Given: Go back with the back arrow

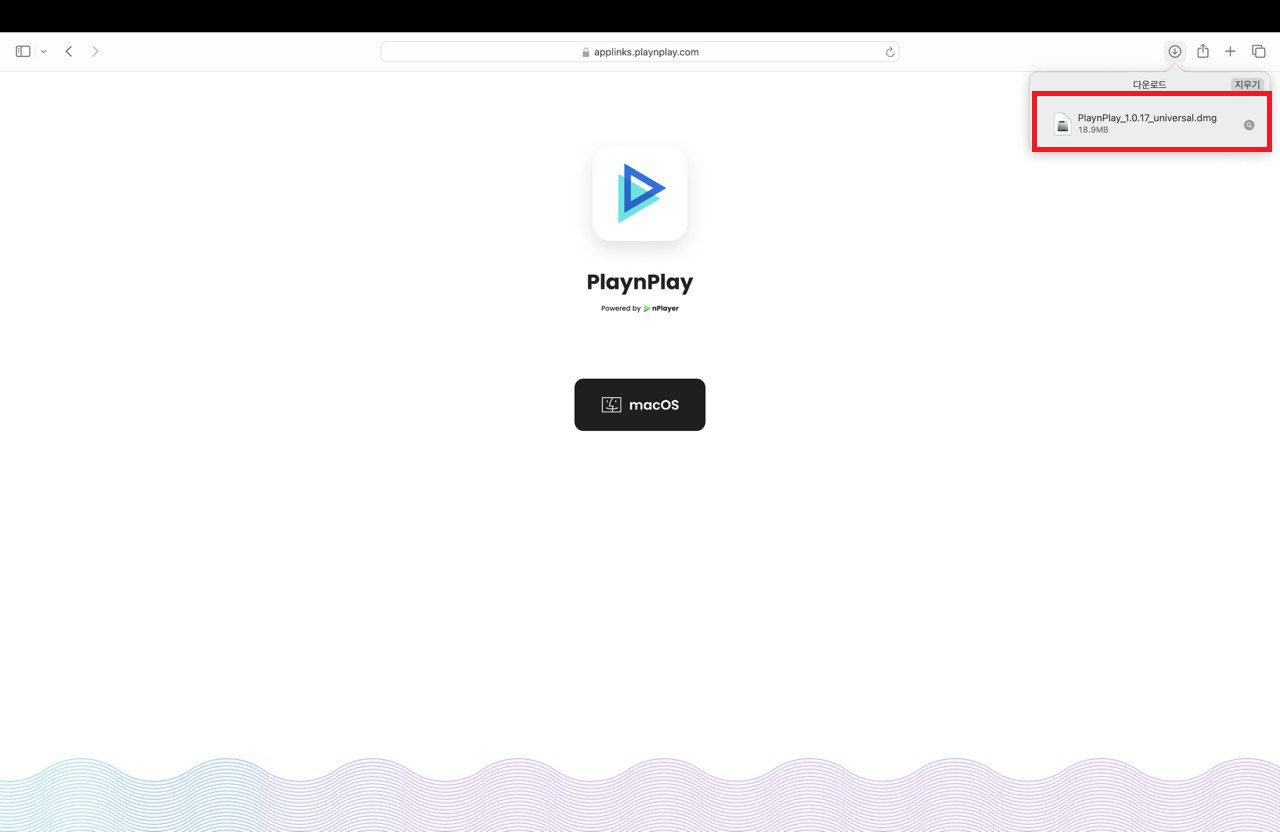Looking at the screenshot, I should point(69,51).
